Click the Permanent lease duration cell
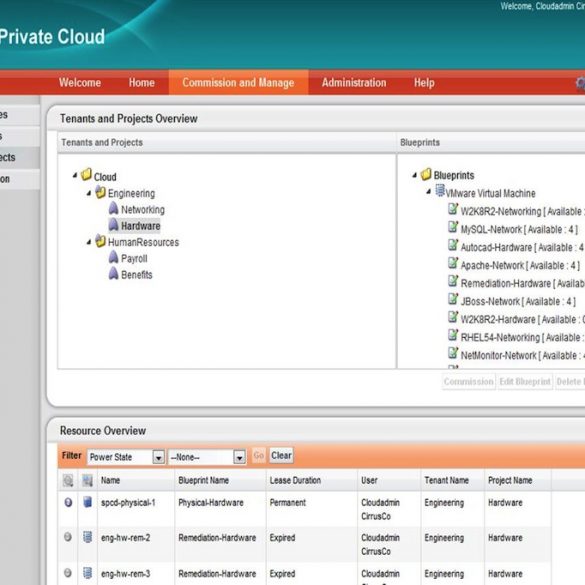This screenshot has height=585, width=585. click(288, 503)
